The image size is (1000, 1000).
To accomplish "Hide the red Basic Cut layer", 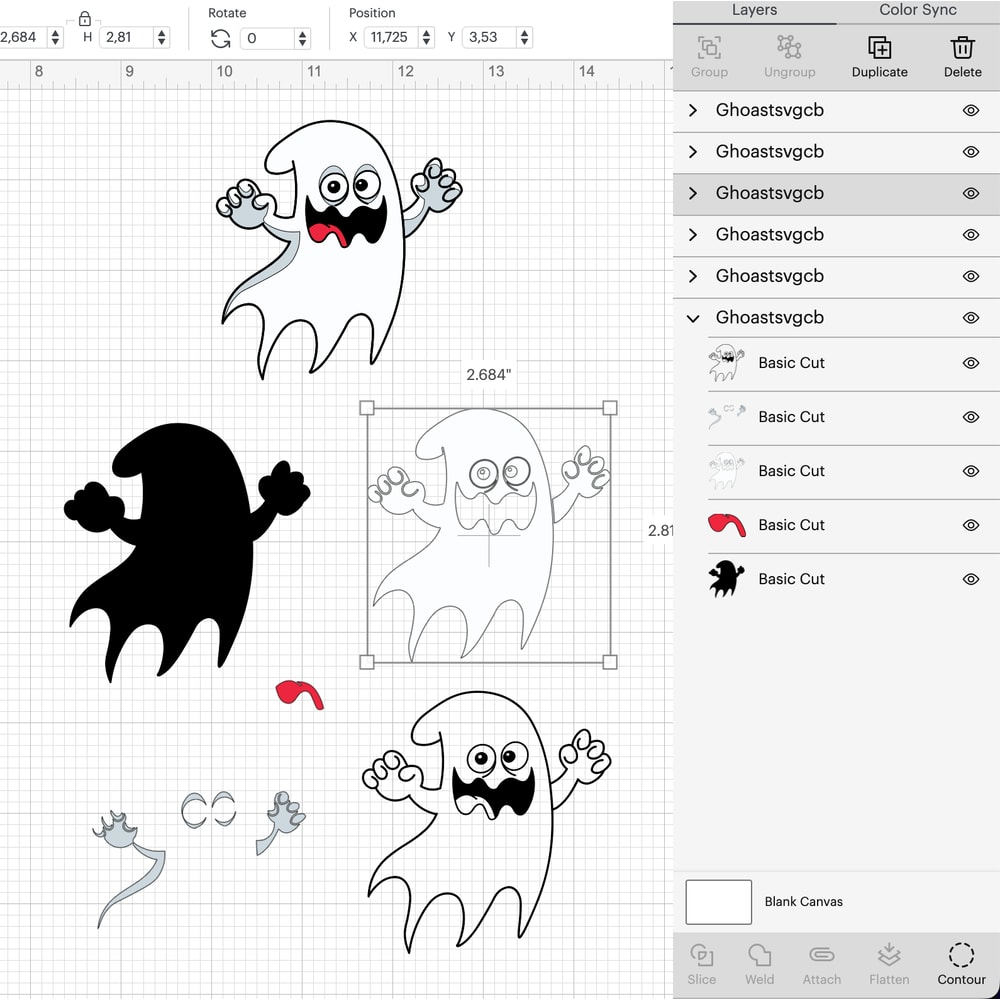I will [971, 525].
